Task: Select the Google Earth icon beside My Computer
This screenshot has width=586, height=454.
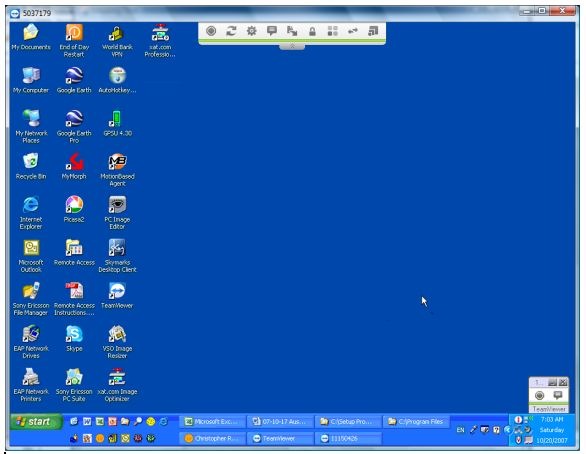Action: (74, 80)
